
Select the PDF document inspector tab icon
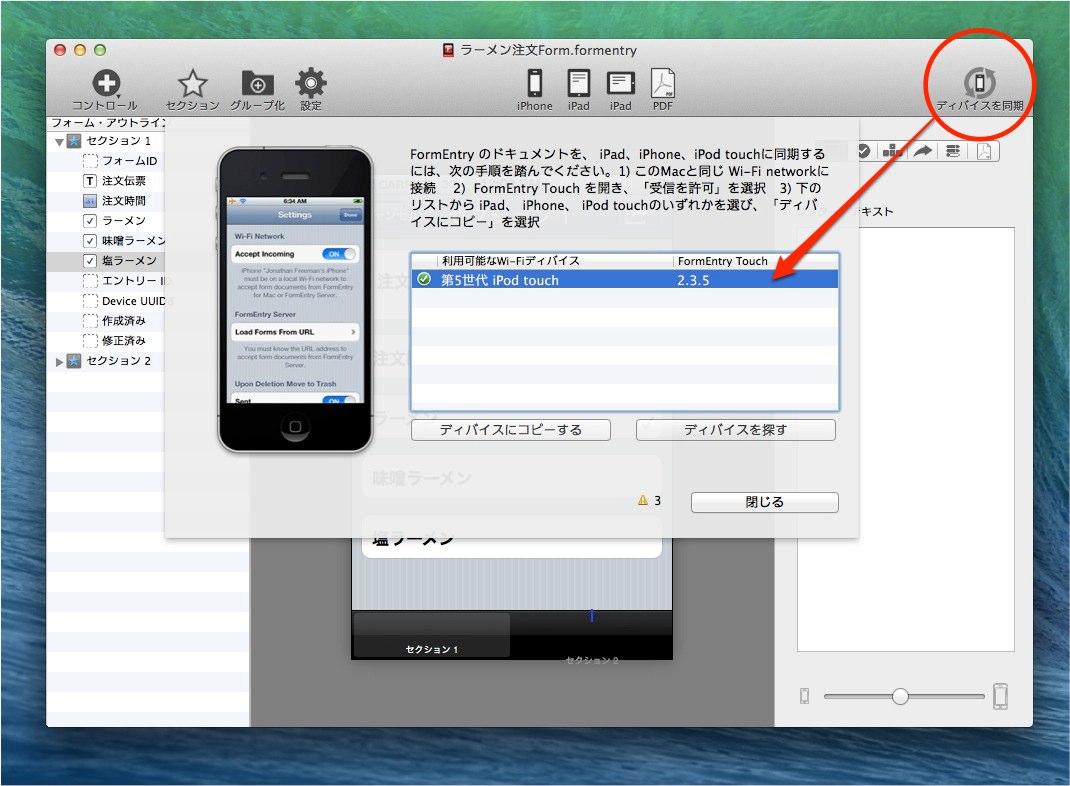coord(984,151)
